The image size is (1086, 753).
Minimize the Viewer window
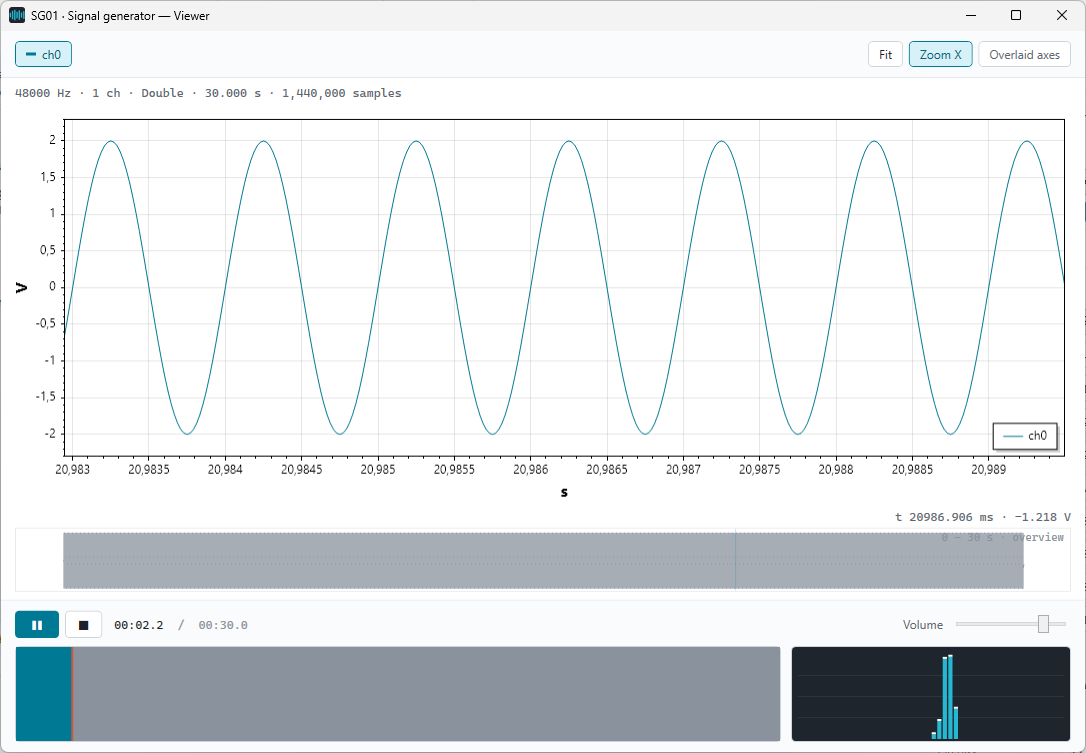[971, 15]
